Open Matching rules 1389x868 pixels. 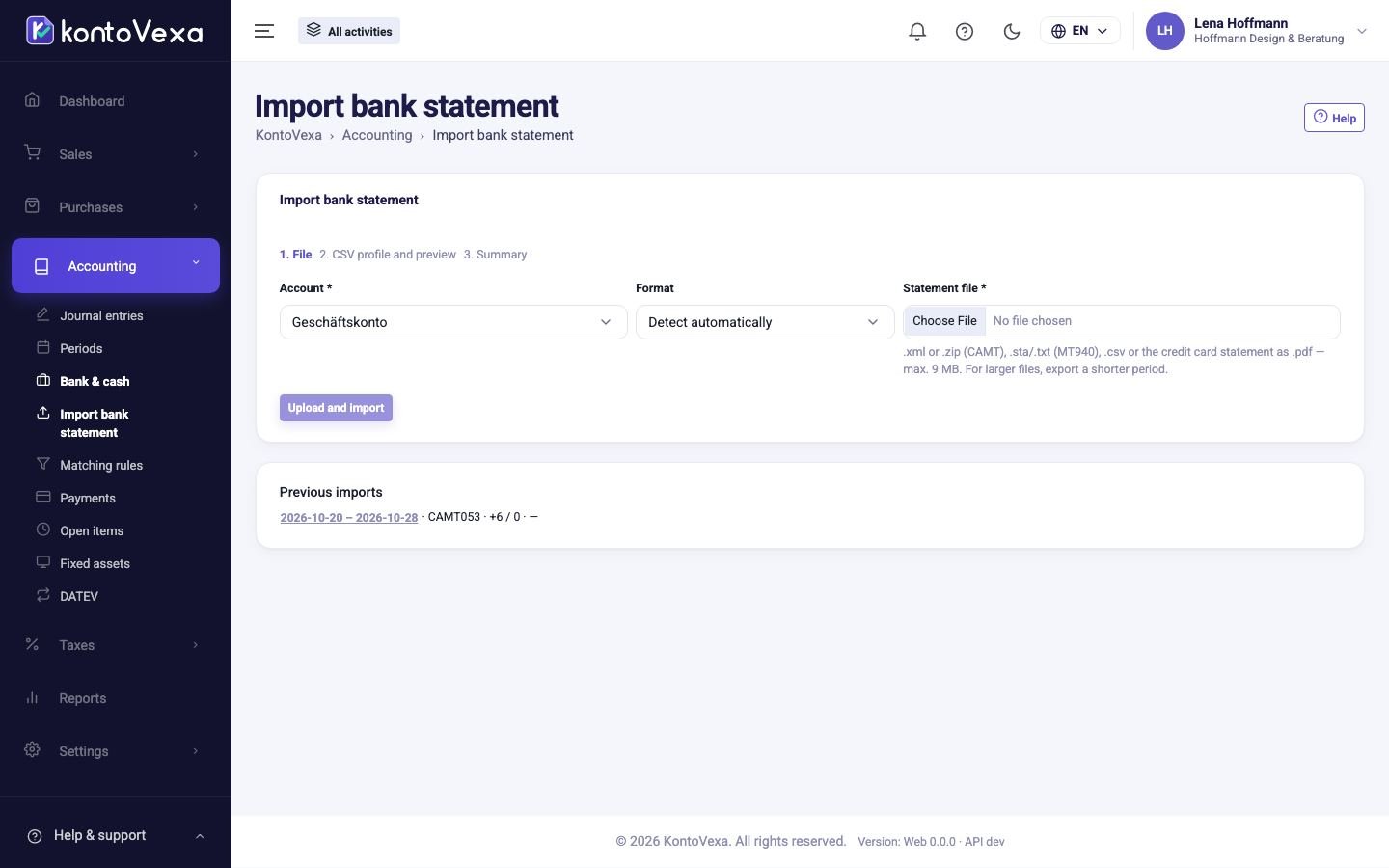[x=101, y=465]
